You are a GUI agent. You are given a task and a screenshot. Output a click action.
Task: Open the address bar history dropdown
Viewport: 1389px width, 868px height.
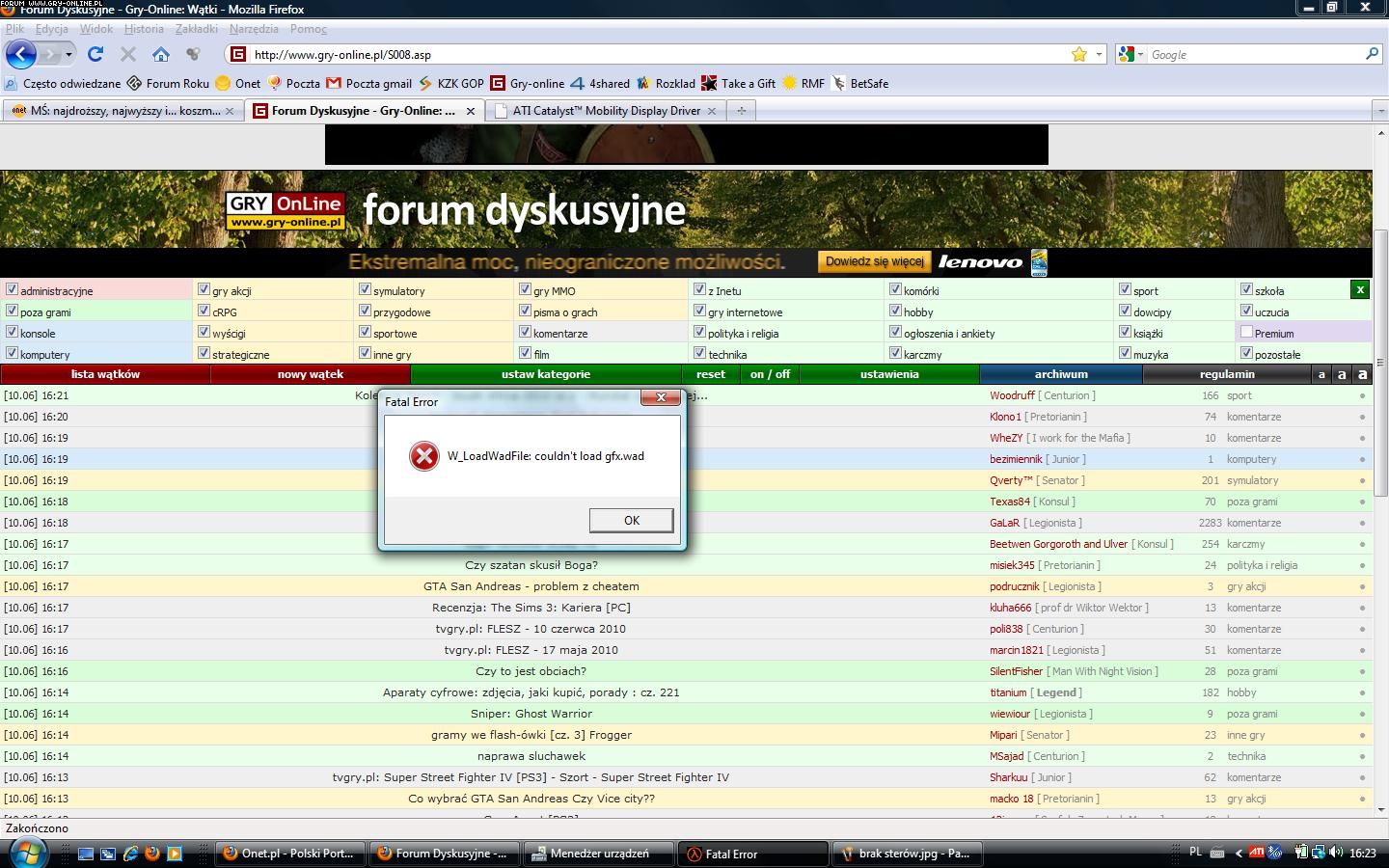[x=1099, y=54]
